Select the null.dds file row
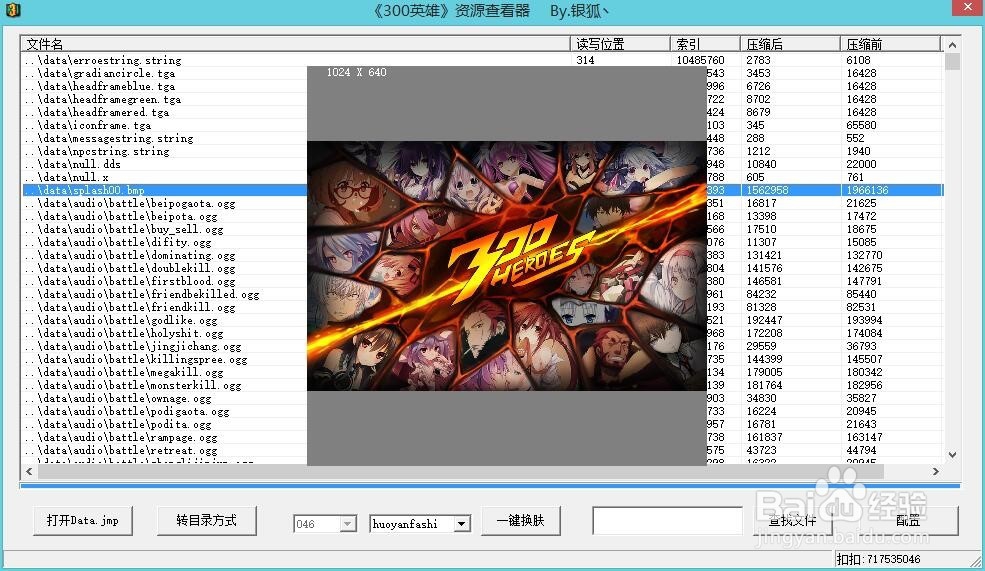 482,165
